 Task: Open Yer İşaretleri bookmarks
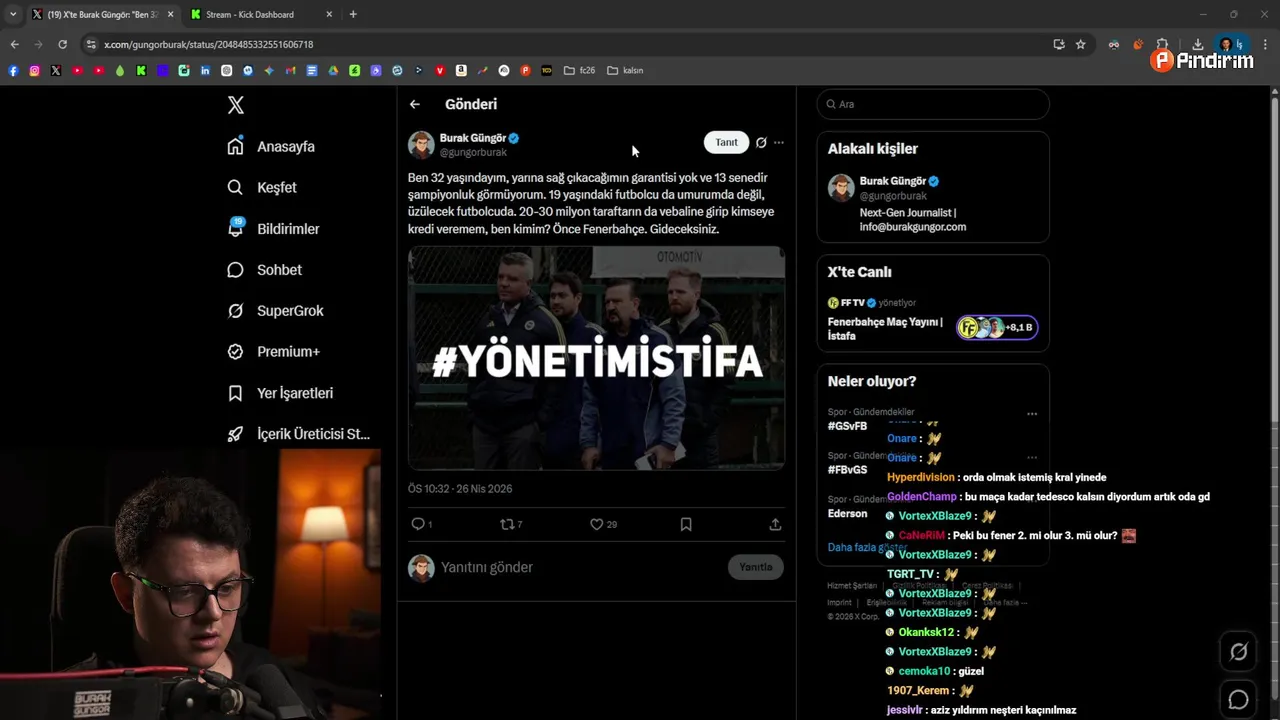tap(280, 393)
